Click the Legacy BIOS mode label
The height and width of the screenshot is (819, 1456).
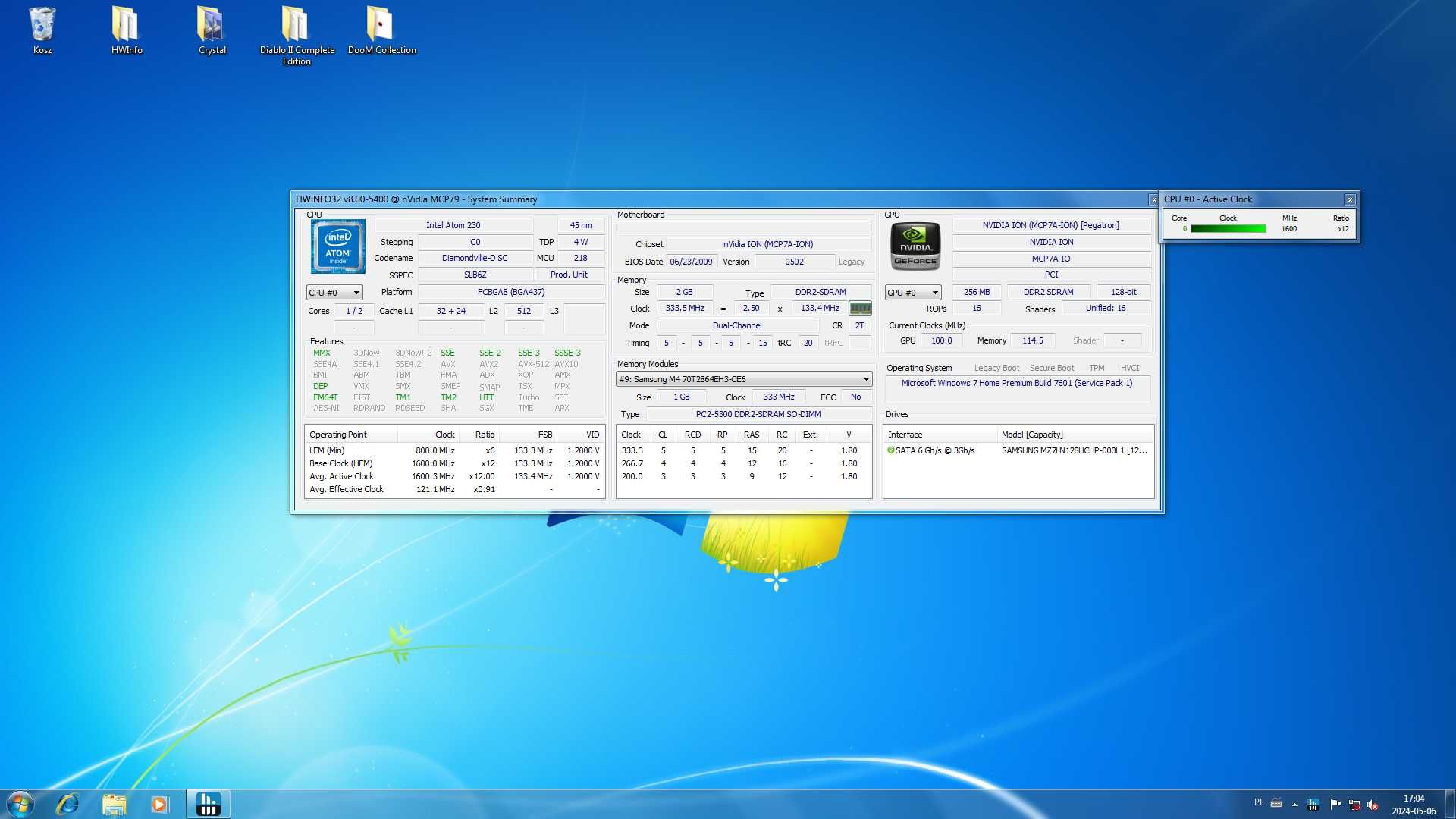click(852, 262)
